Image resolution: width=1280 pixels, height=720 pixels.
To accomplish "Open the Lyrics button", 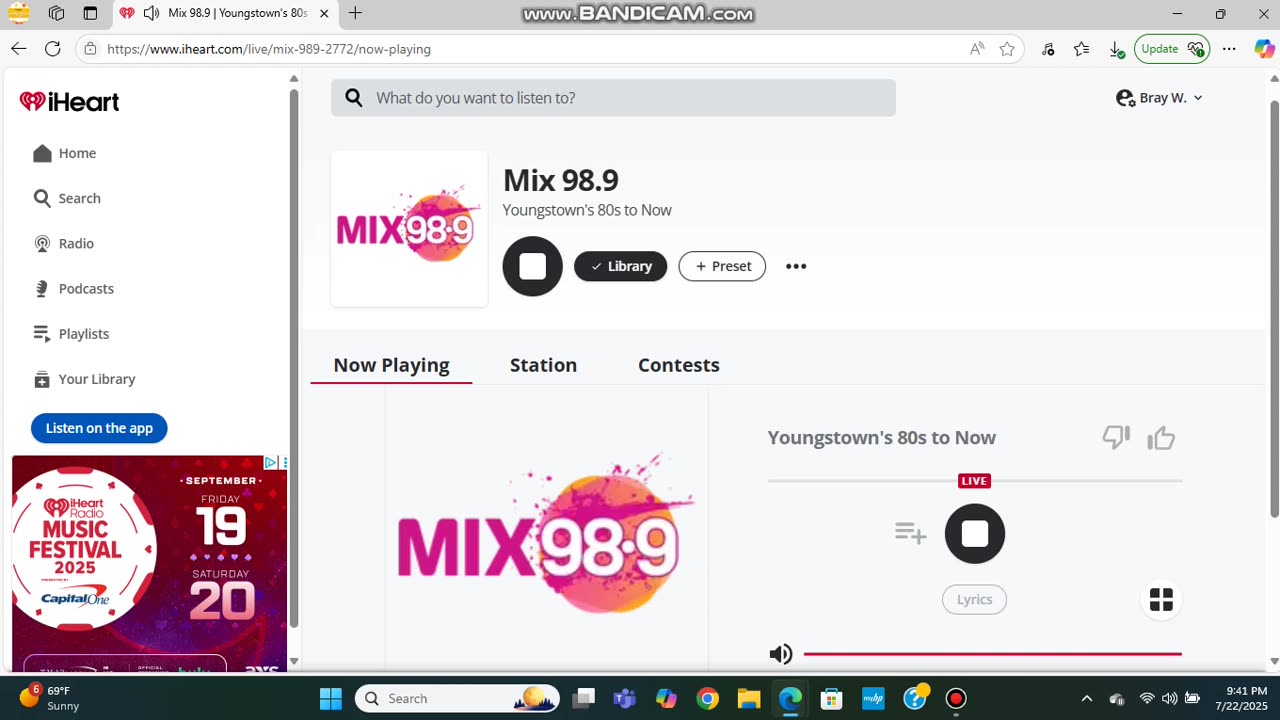I will pyautogui.click(x=974, y=599).
